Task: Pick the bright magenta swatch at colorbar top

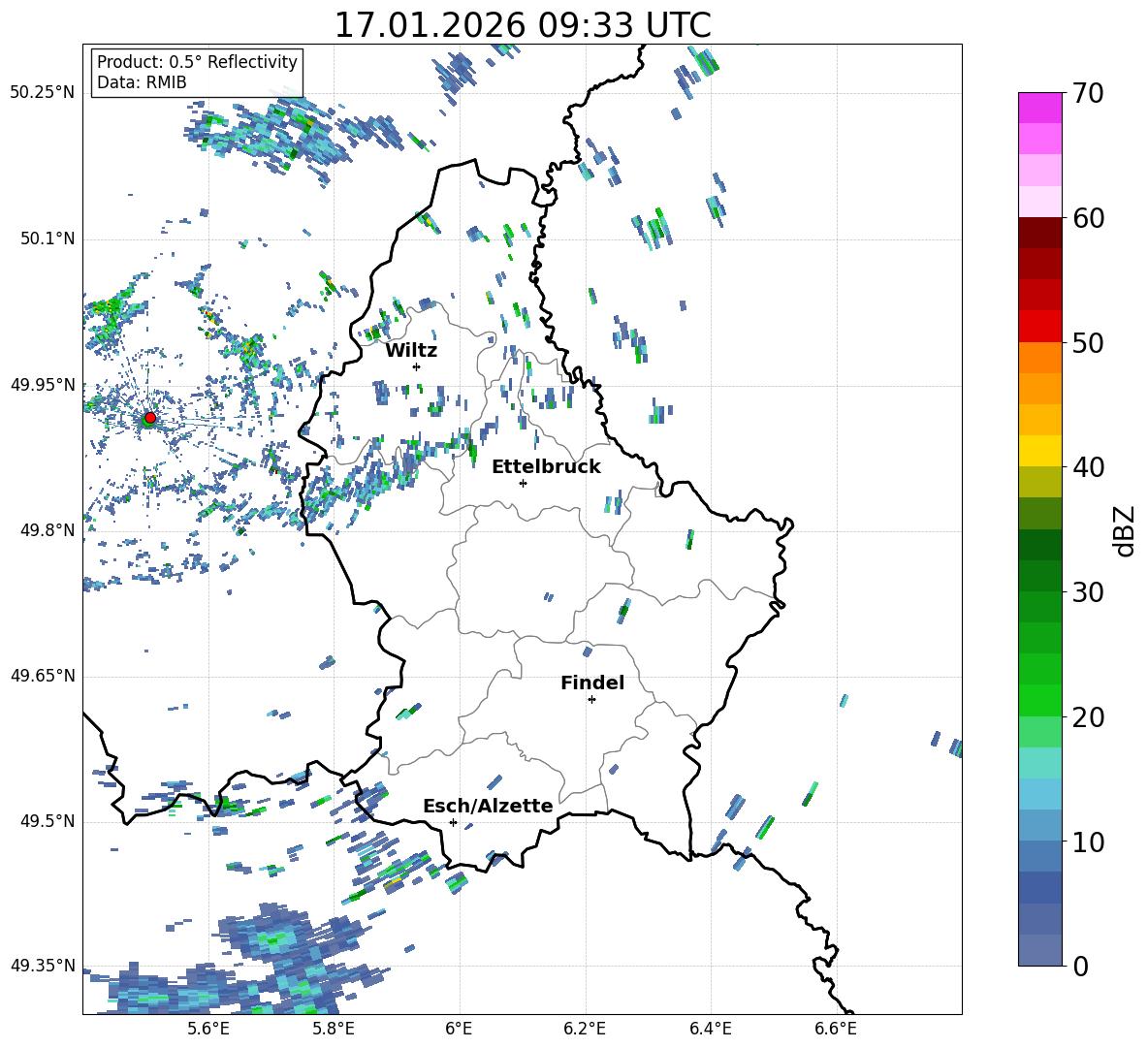Action: click(x=1040, y=108)
